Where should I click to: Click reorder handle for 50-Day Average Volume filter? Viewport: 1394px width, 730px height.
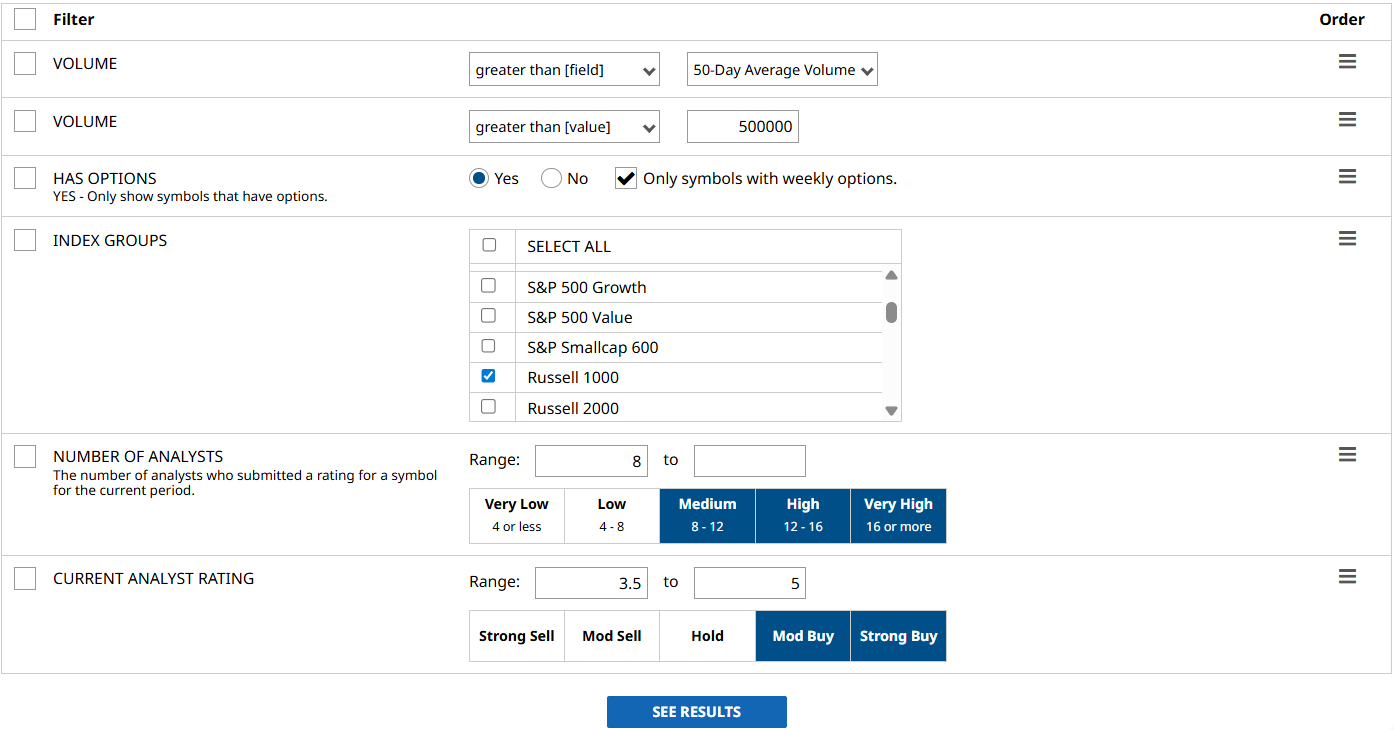[1347, 62]
